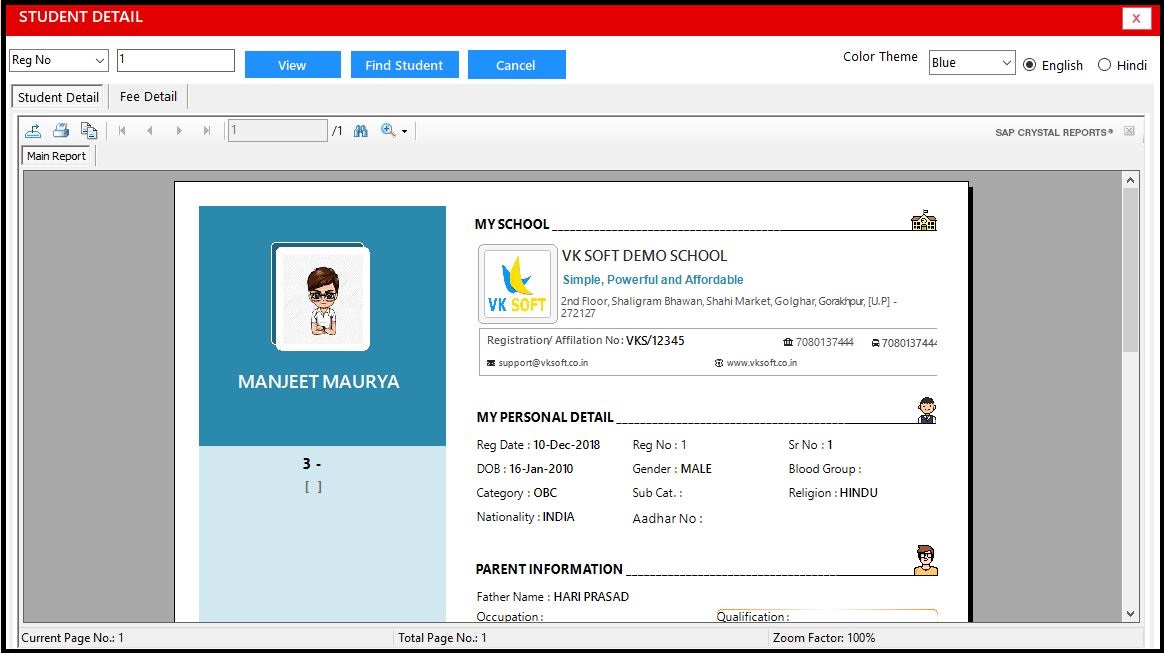
Task: Click DOB 16-Jan-2010 text
Action: 525,469
